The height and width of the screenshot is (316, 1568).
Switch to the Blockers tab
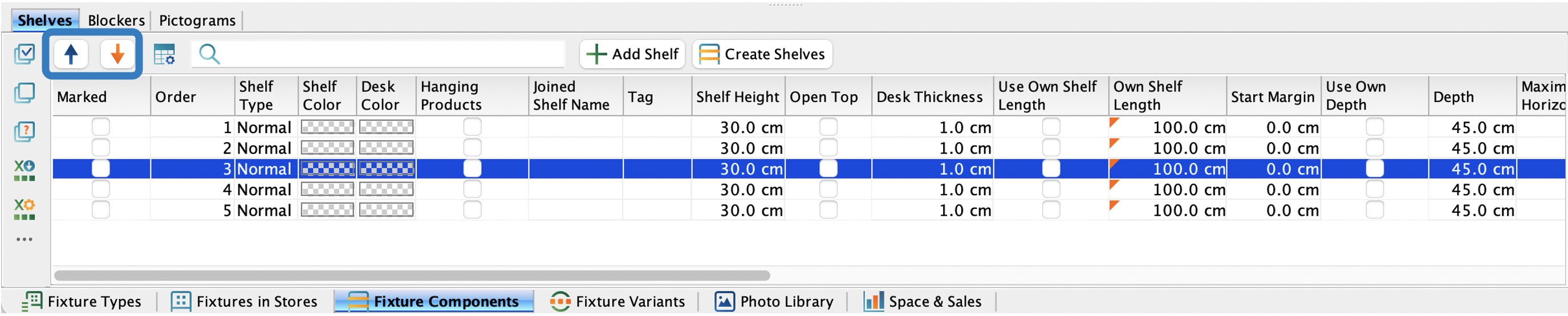116,20
